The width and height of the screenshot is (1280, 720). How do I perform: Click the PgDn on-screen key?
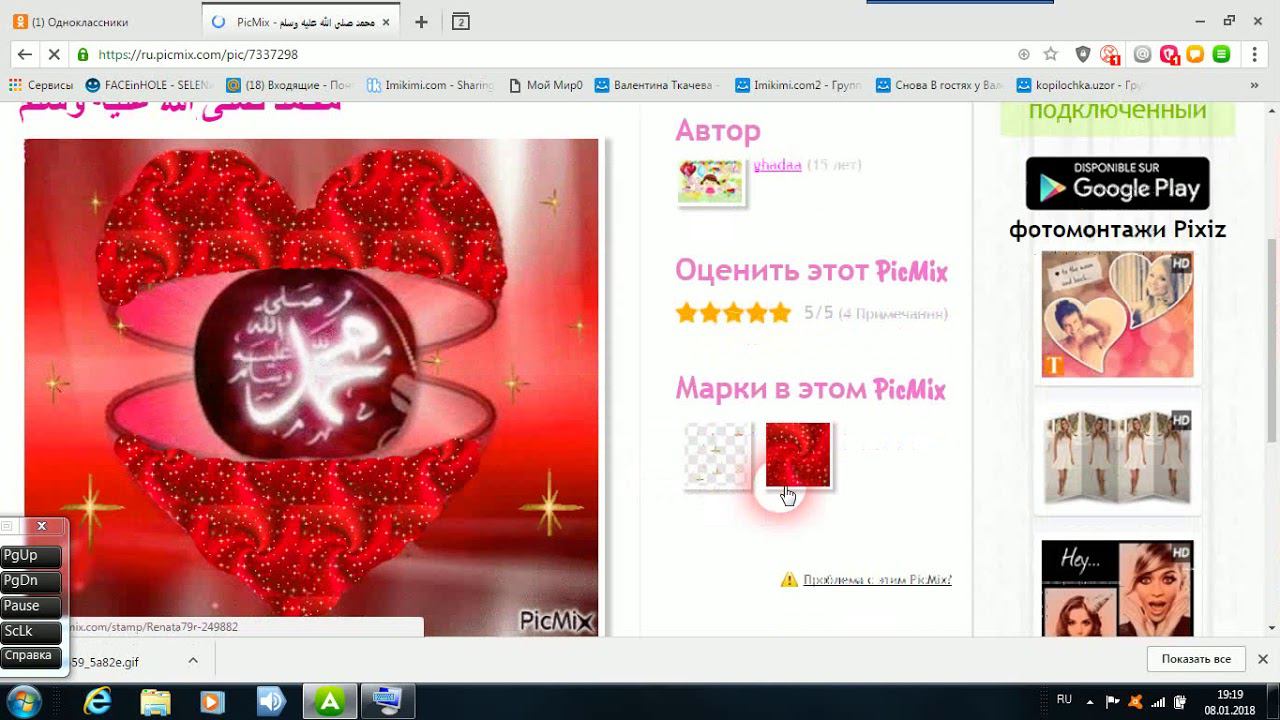point(31,581)
